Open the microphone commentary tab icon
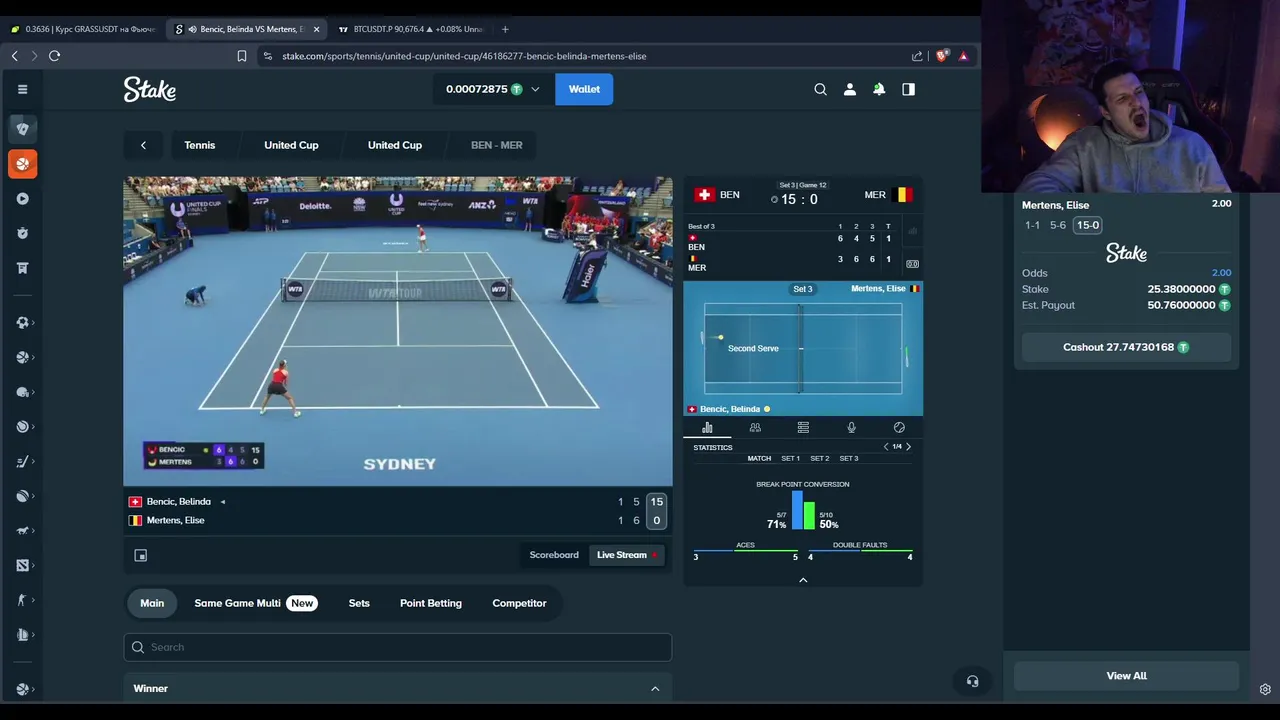Image resolution: width=1280 pixels, height=720 pixels. pos(851,428)
